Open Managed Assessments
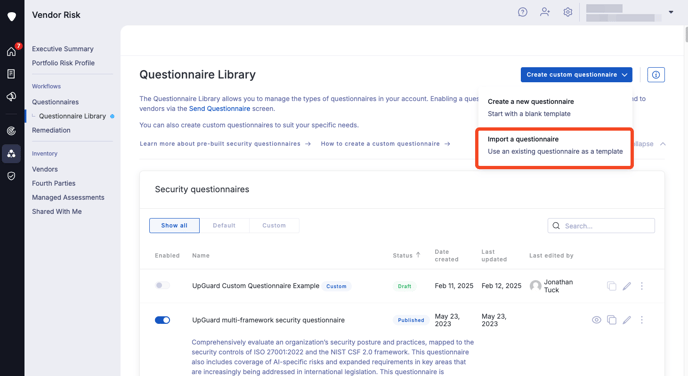Image resolution: width=688 pixels, height=376 pixels. coord(68,197)
